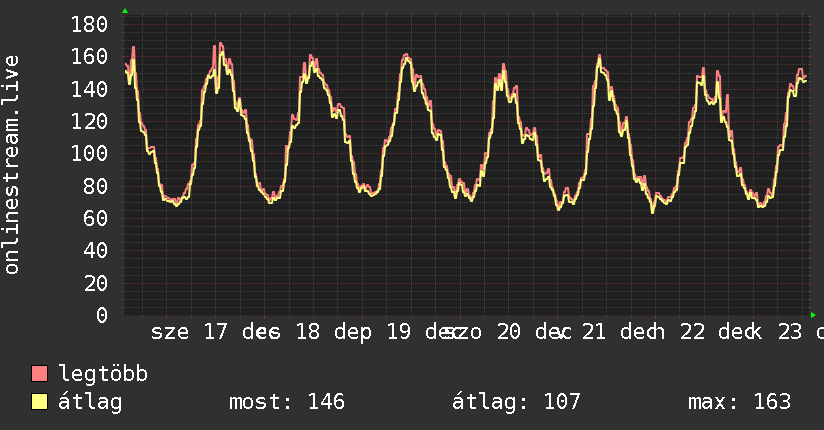Select the átlag legend label beside yellow swatch

(x=90, y=402)
